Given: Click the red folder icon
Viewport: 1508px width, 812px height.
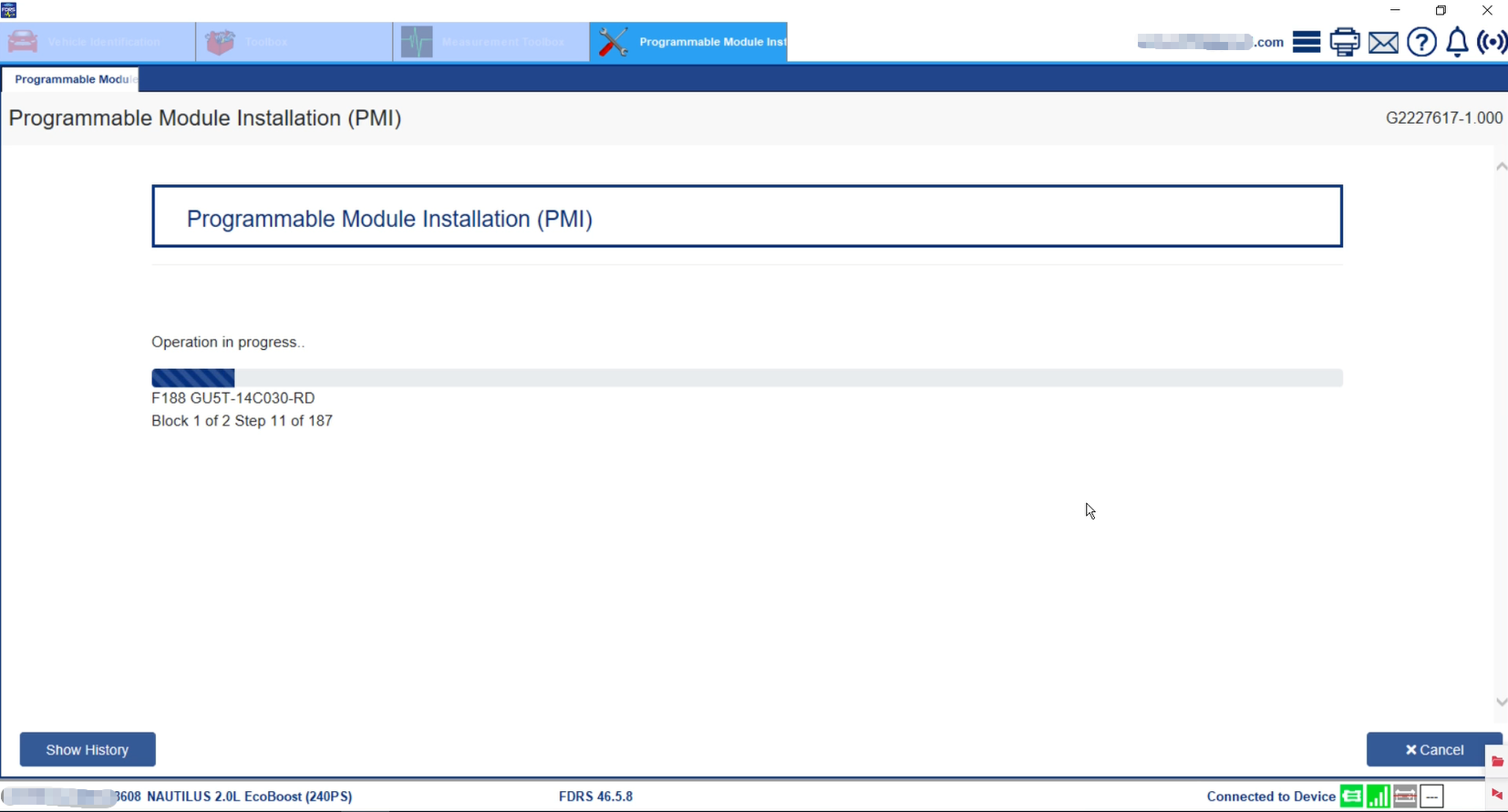Looking at the screenshot, I should point(1497,761).
